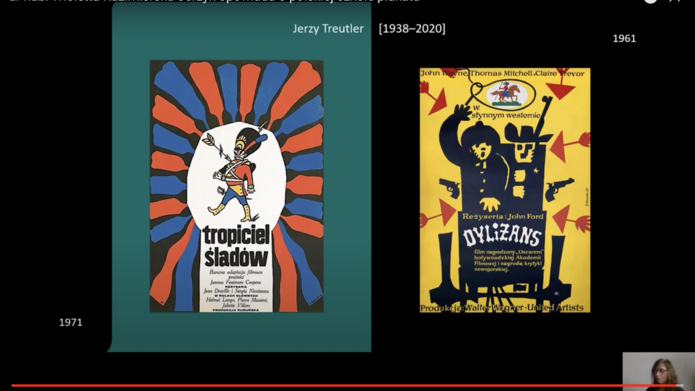Click the Dyliżans poster image
The width and height of the screenshot is (695, 391).
point(505,190)
